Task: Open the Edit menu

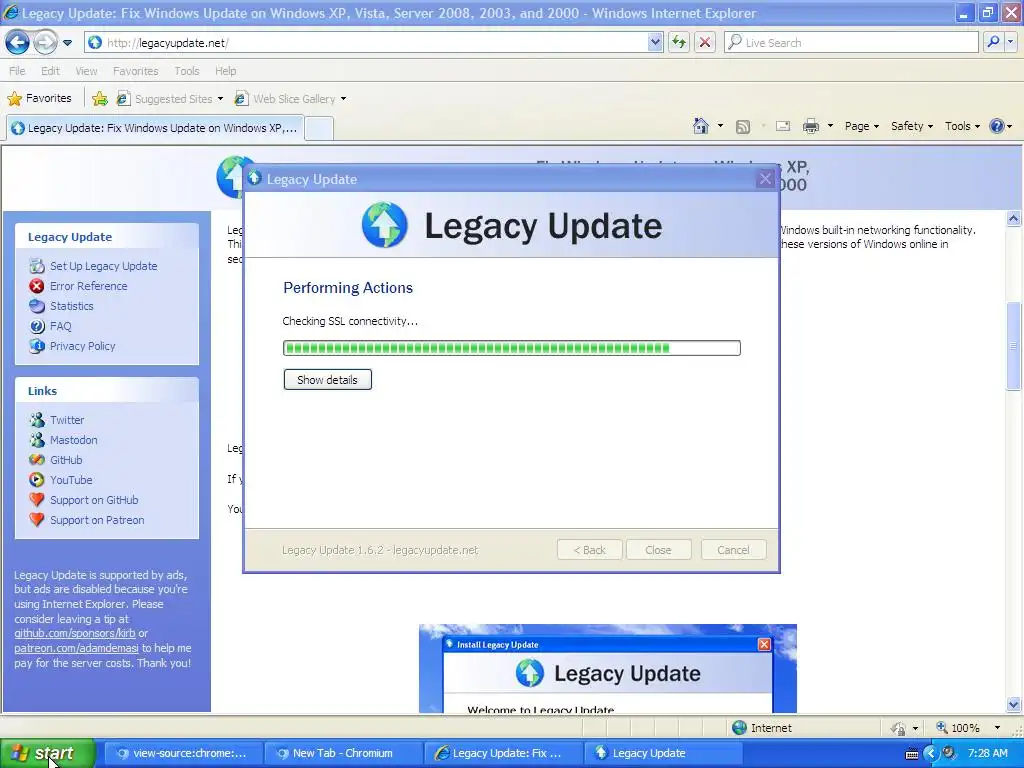Action: pyautogui.click(x=50, y=71)
